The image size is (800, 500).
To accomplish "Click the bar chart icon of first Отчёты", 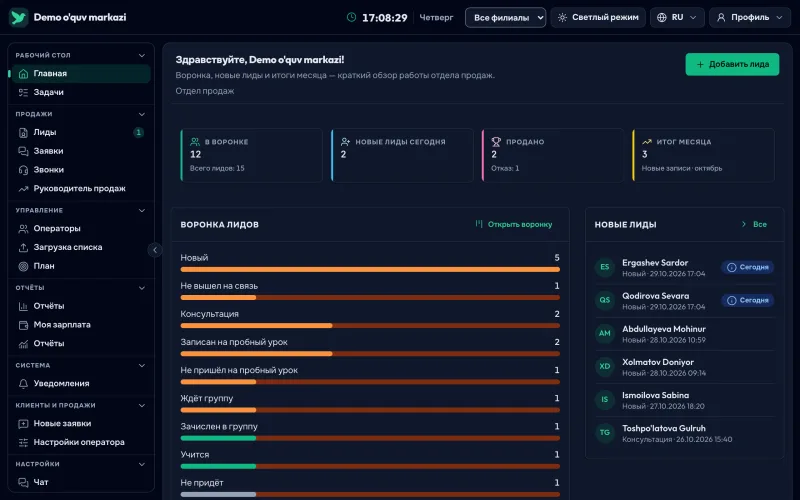I will 23,306.
